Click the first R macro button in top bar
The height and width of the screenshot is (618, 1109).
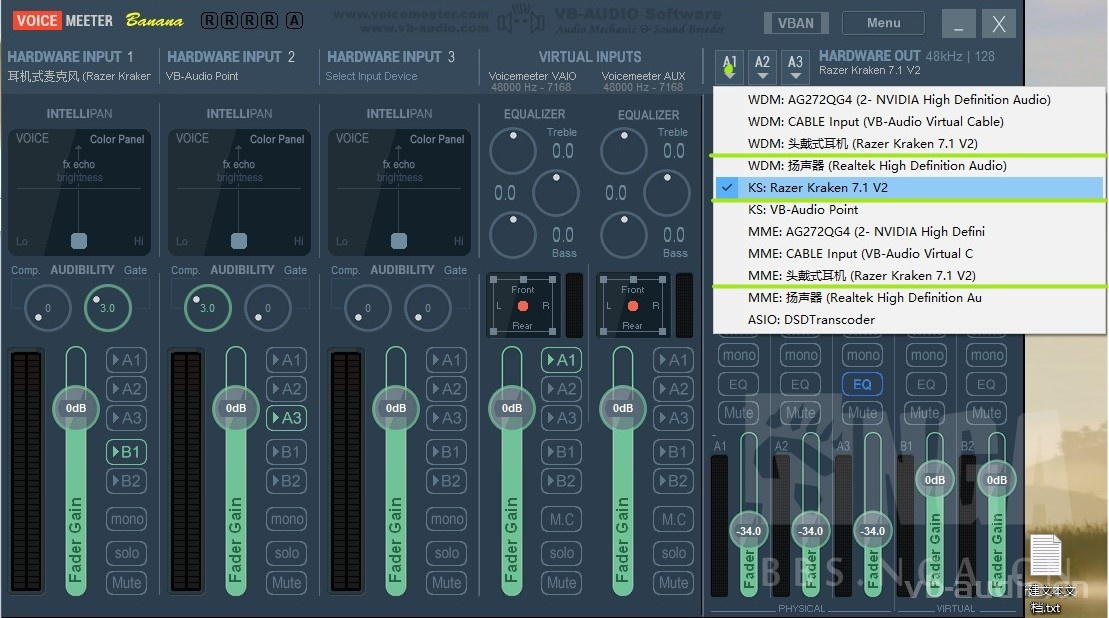coord(210,19)
